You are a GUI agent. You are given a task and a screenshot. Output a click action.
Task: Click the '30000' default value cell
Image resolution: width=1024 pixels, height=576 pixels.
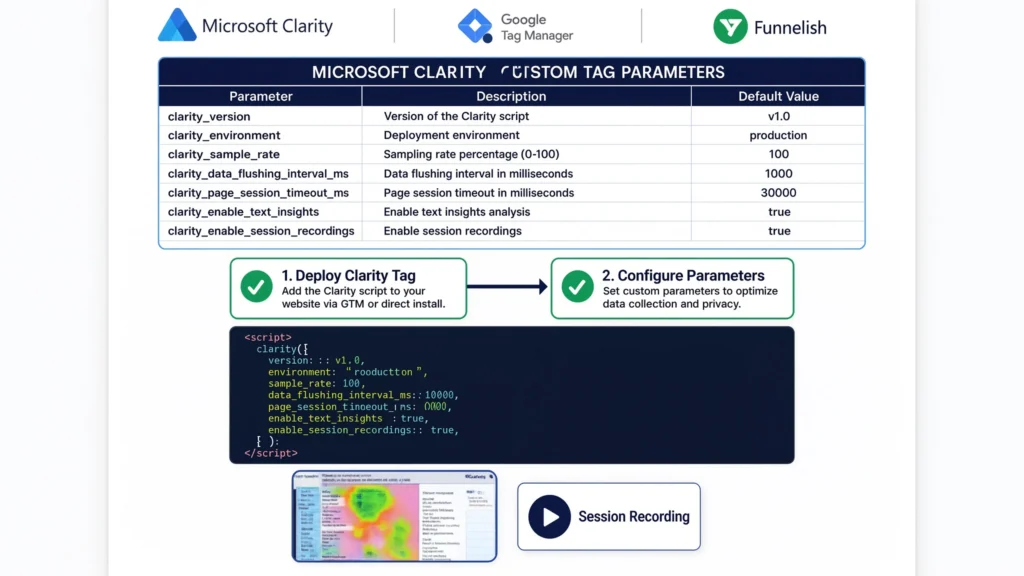(778, 193)
